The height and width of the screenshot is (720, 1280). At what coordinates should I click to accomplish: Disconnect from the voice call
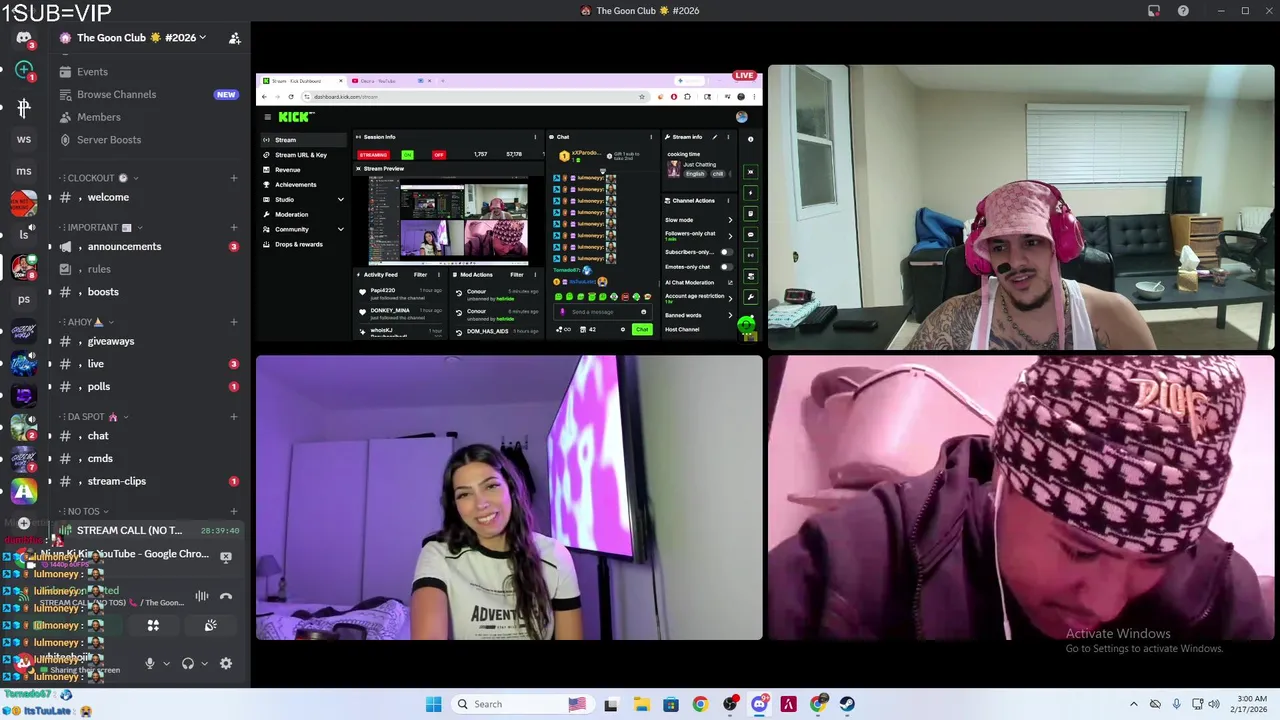click(x=226, y=596)
